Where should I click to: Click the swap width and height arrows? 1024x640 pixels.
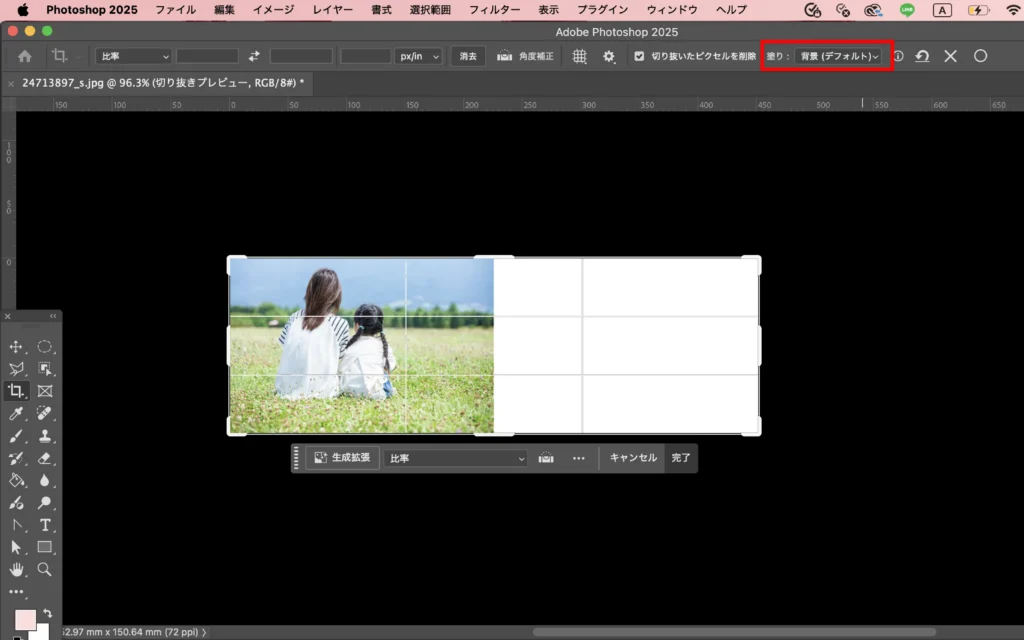(x=254, y=57)
